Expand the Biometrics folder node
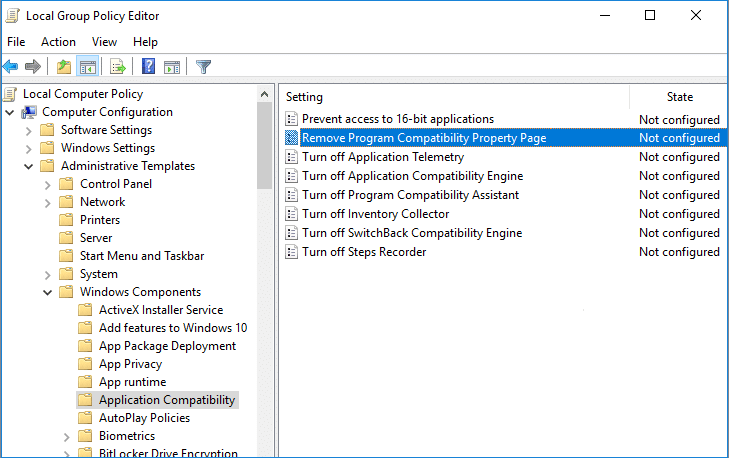729x458 pixels. 67,436
